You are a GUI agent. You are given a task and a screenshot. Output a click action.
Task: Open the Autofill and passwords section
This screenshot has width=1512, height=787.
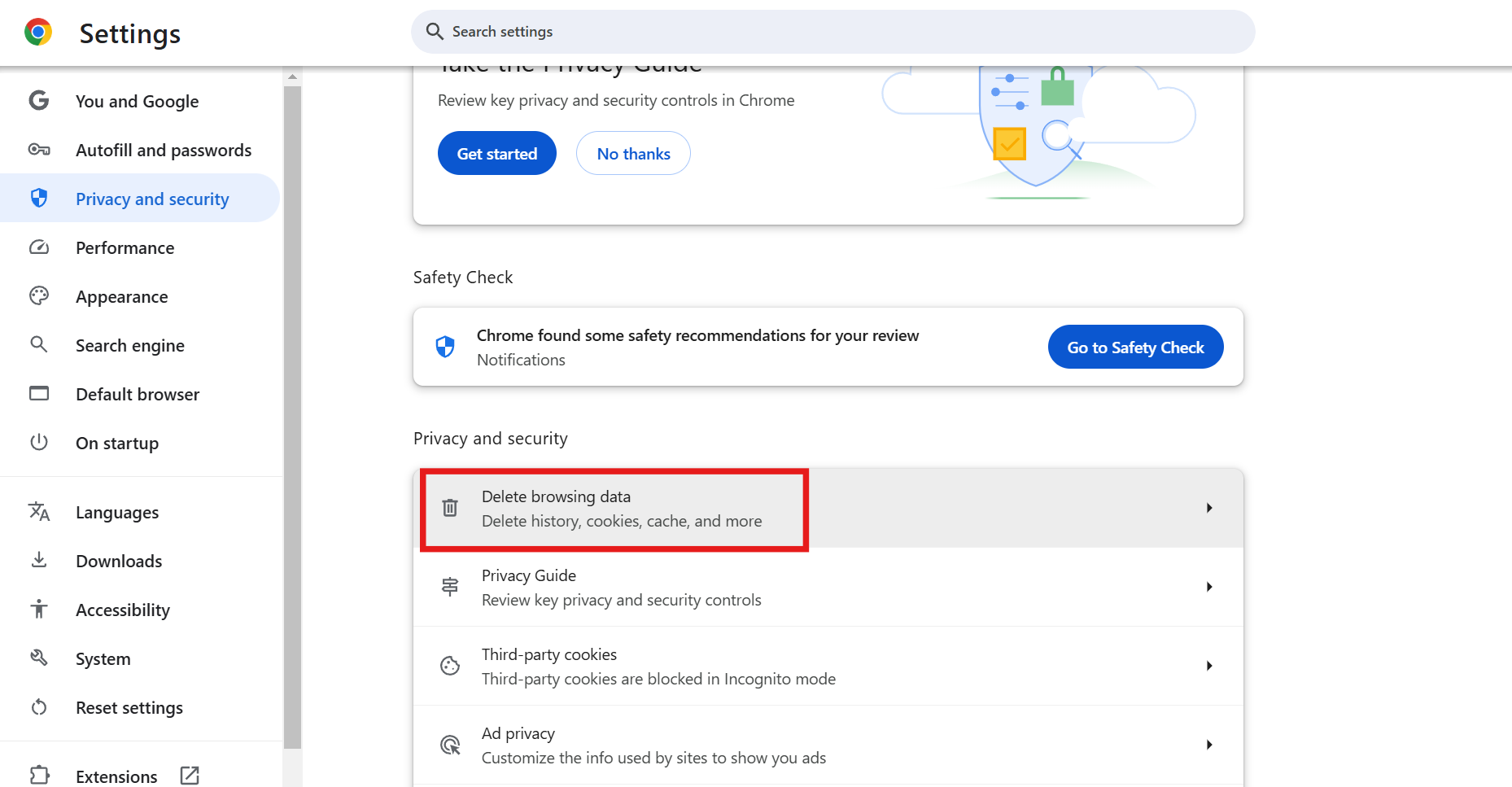163,150
